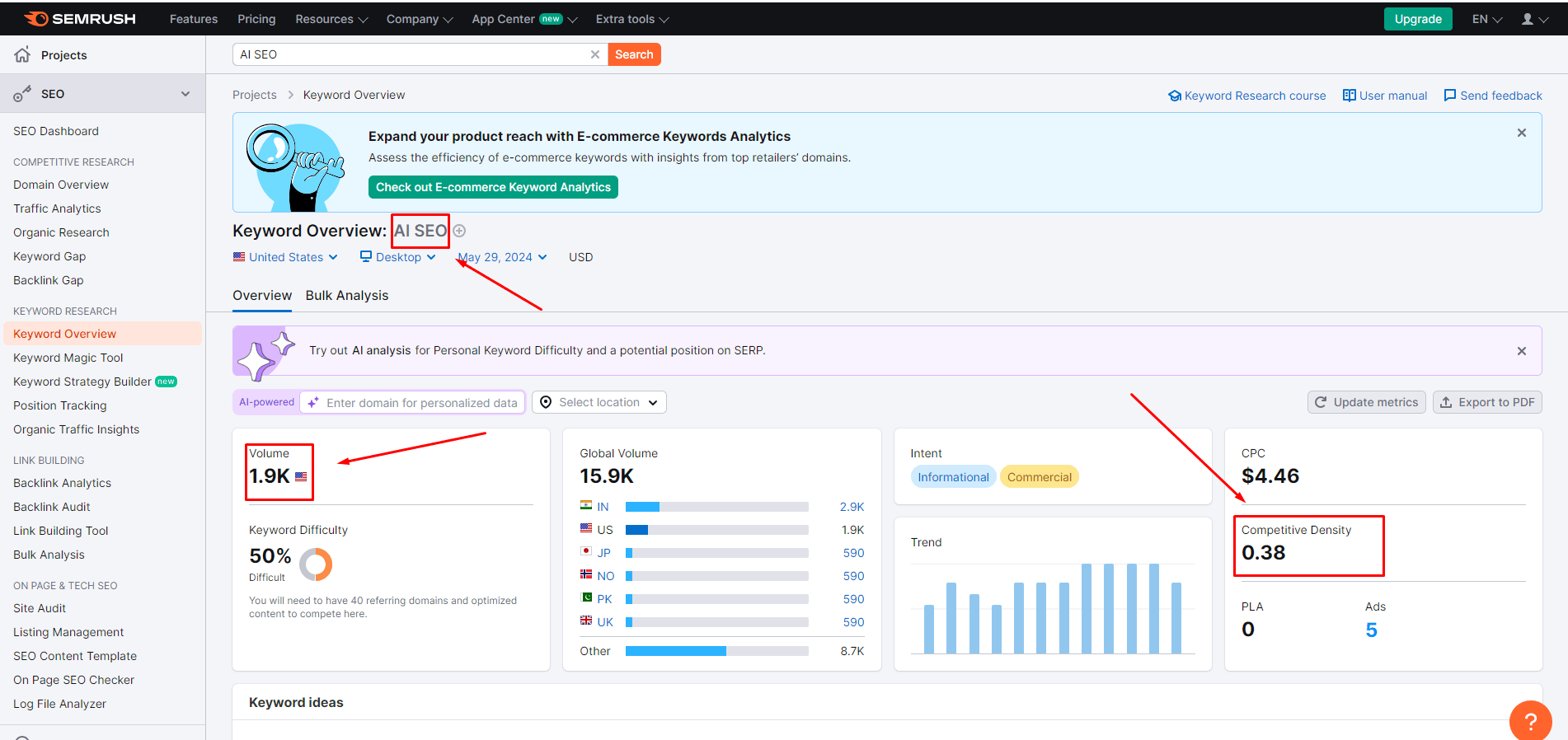Switch to the Bulk Analysis tab
The image size is (1568, 740).
[347, 296]
